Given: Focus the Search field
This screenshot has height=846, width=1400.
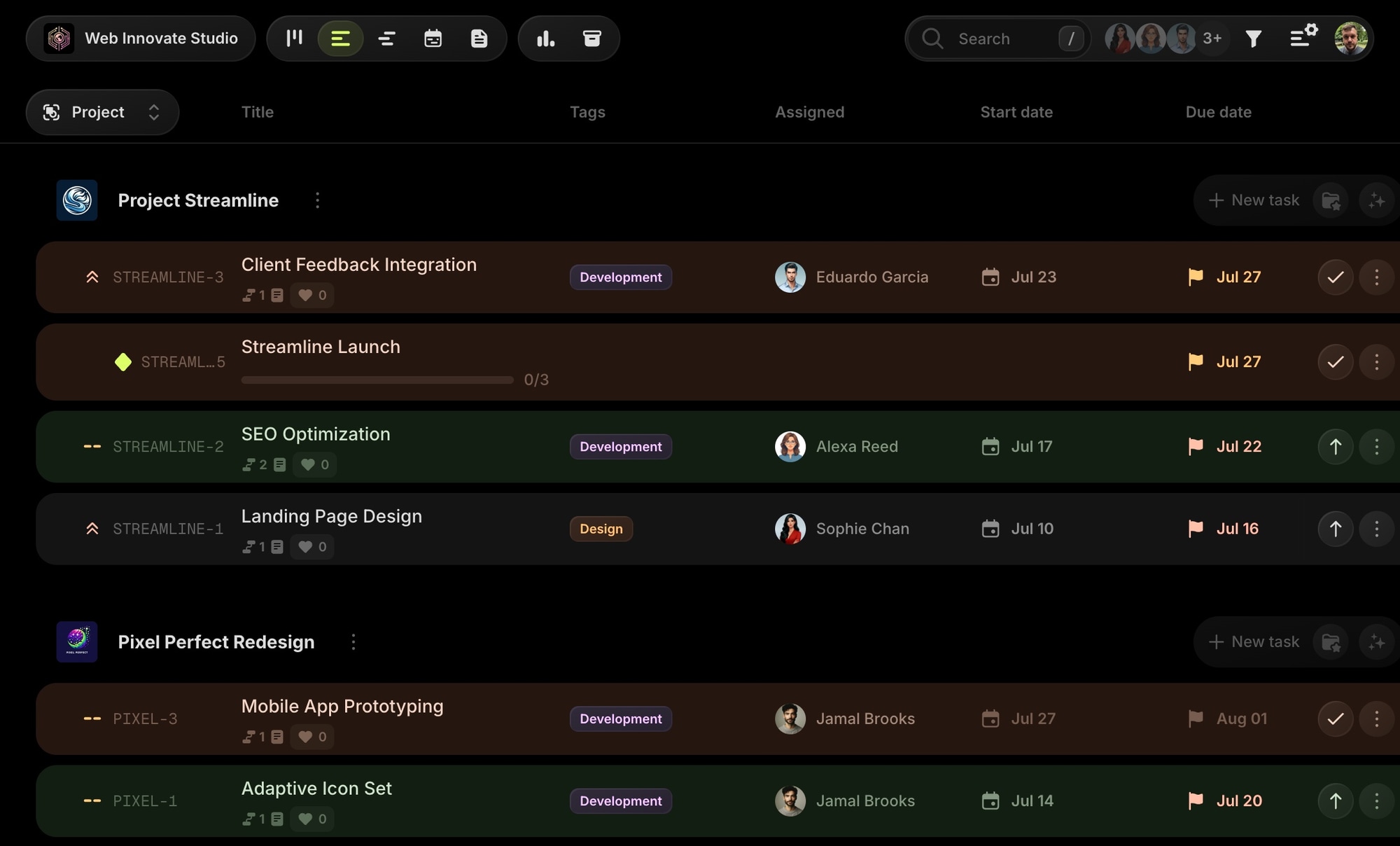Looking at the screenshot, I should click(x=997, y=38).
